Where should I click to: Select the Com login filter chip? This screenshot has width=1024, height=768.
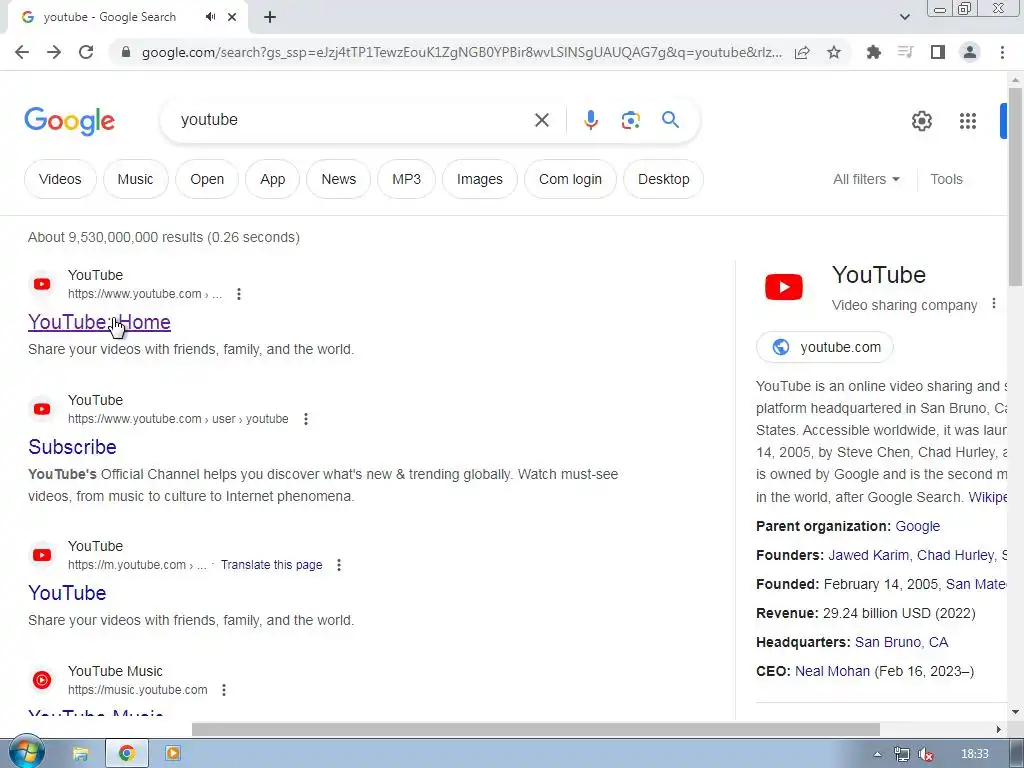tap(570, 179)
